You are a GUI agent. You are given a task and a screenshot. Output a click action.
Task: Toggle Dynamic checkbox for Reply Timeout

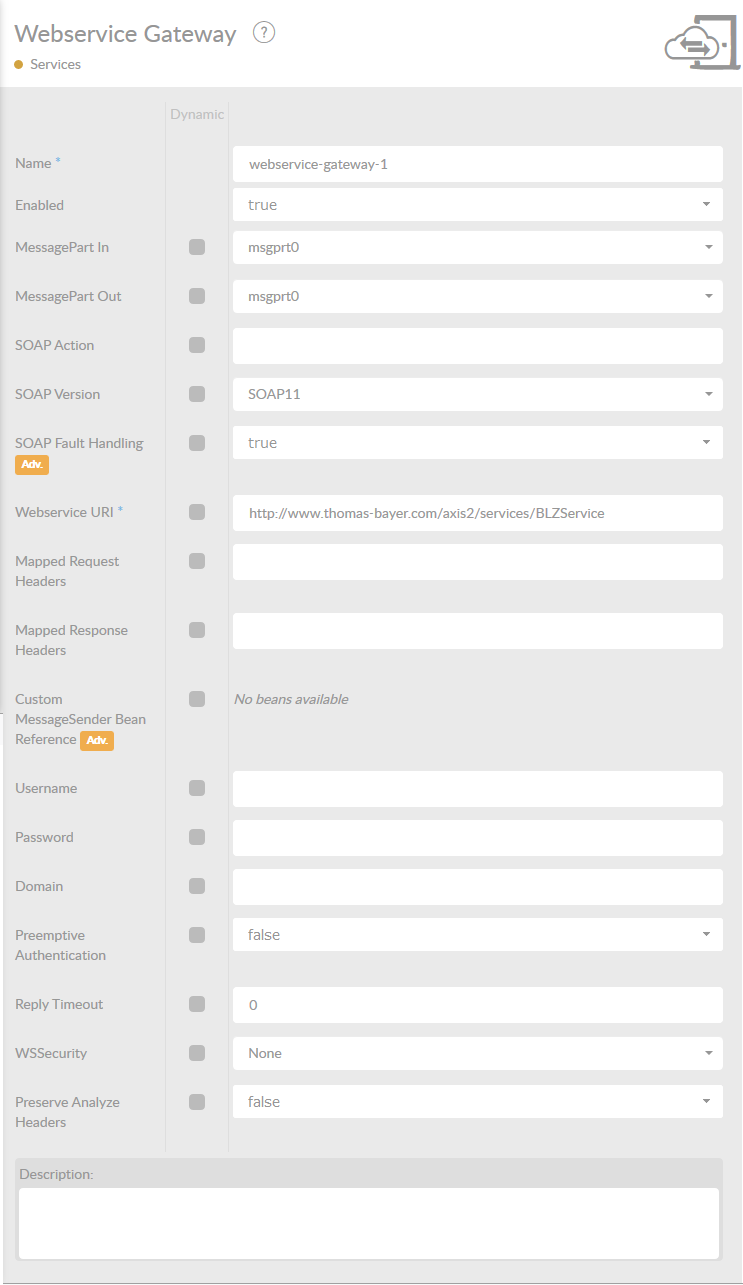coord(197,1004)
